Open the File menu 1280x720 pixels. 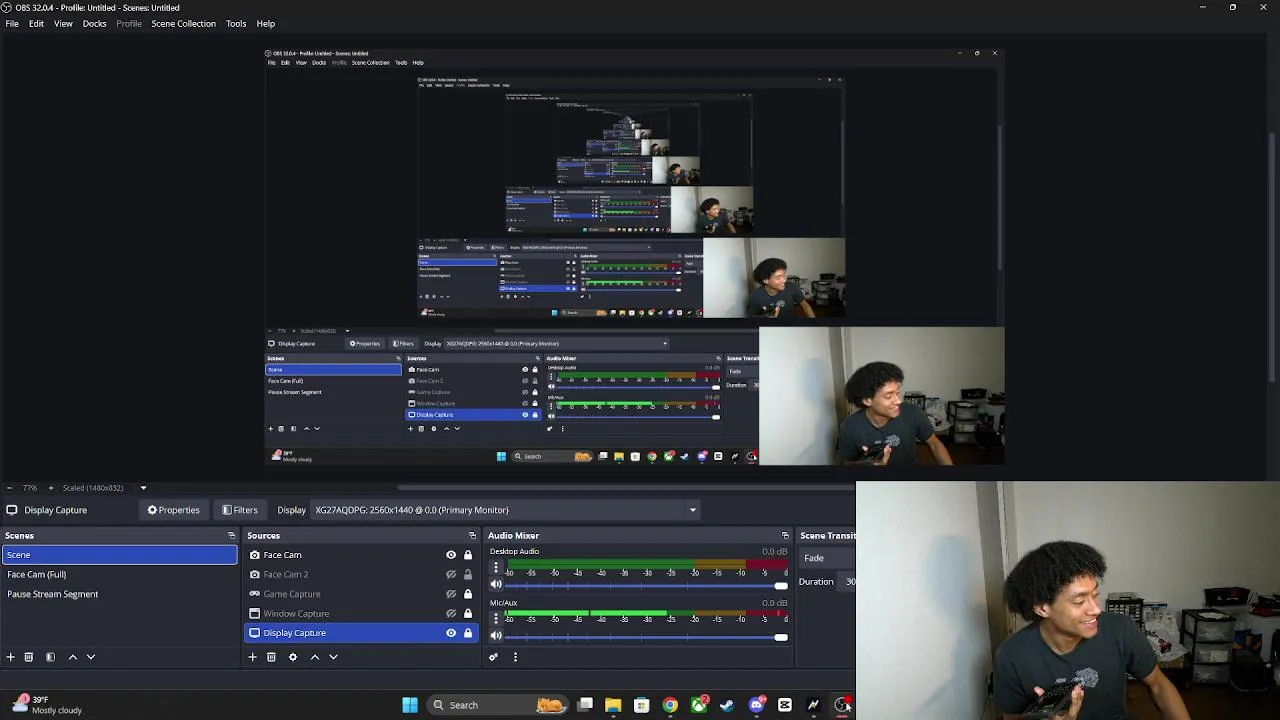pos(12,24)
